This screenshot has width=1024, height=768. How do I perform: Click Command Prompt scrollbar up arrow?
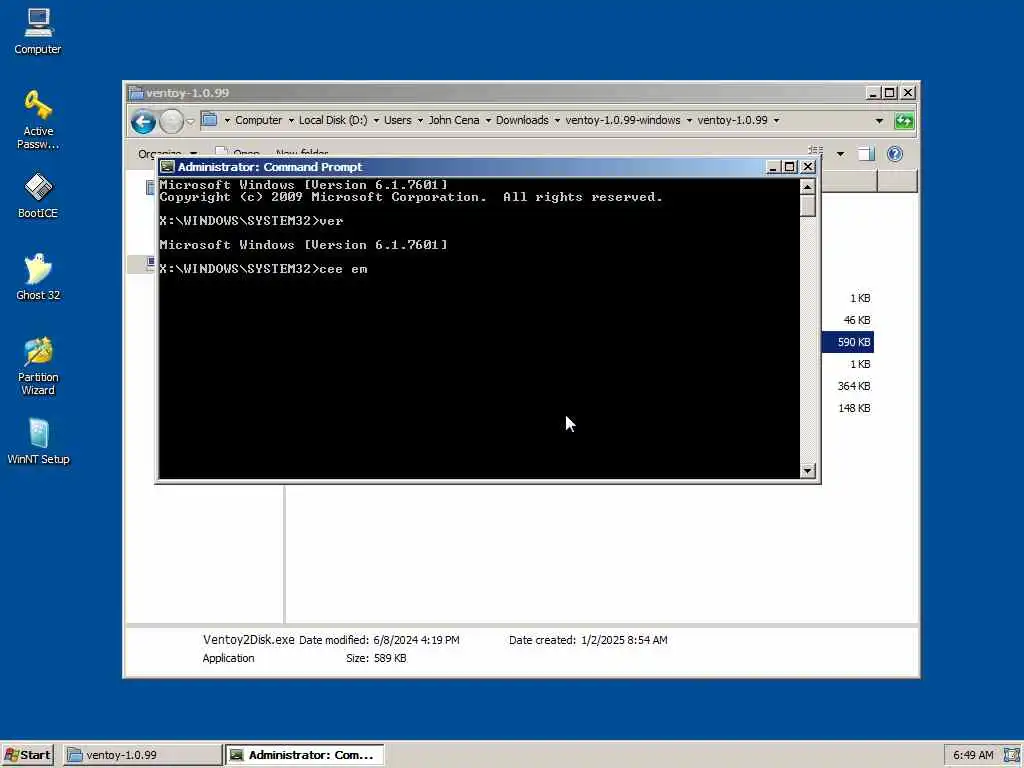click(x=808, y=187)
